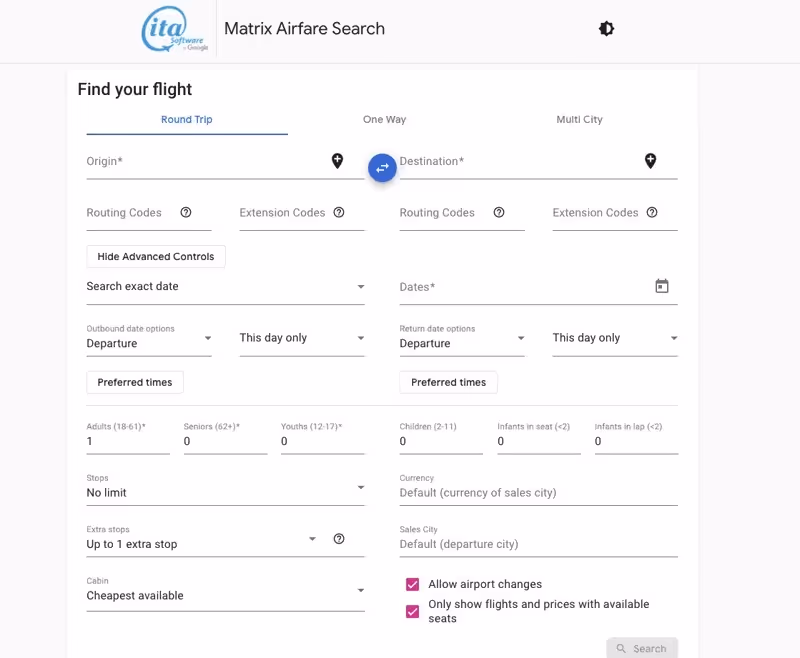Toggle dark mode with the theme icon
The width and height of the screenshot is (800, 658).
pyautogui.click(x=606, y=29)
